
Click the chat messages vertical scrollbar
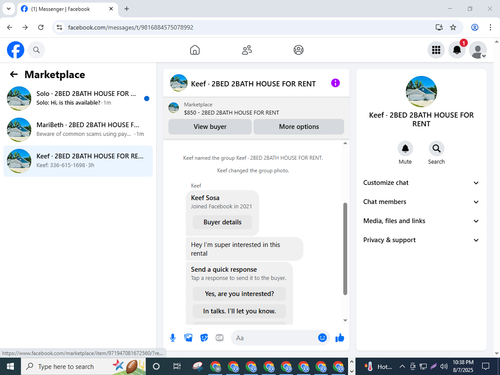point(345,249)
